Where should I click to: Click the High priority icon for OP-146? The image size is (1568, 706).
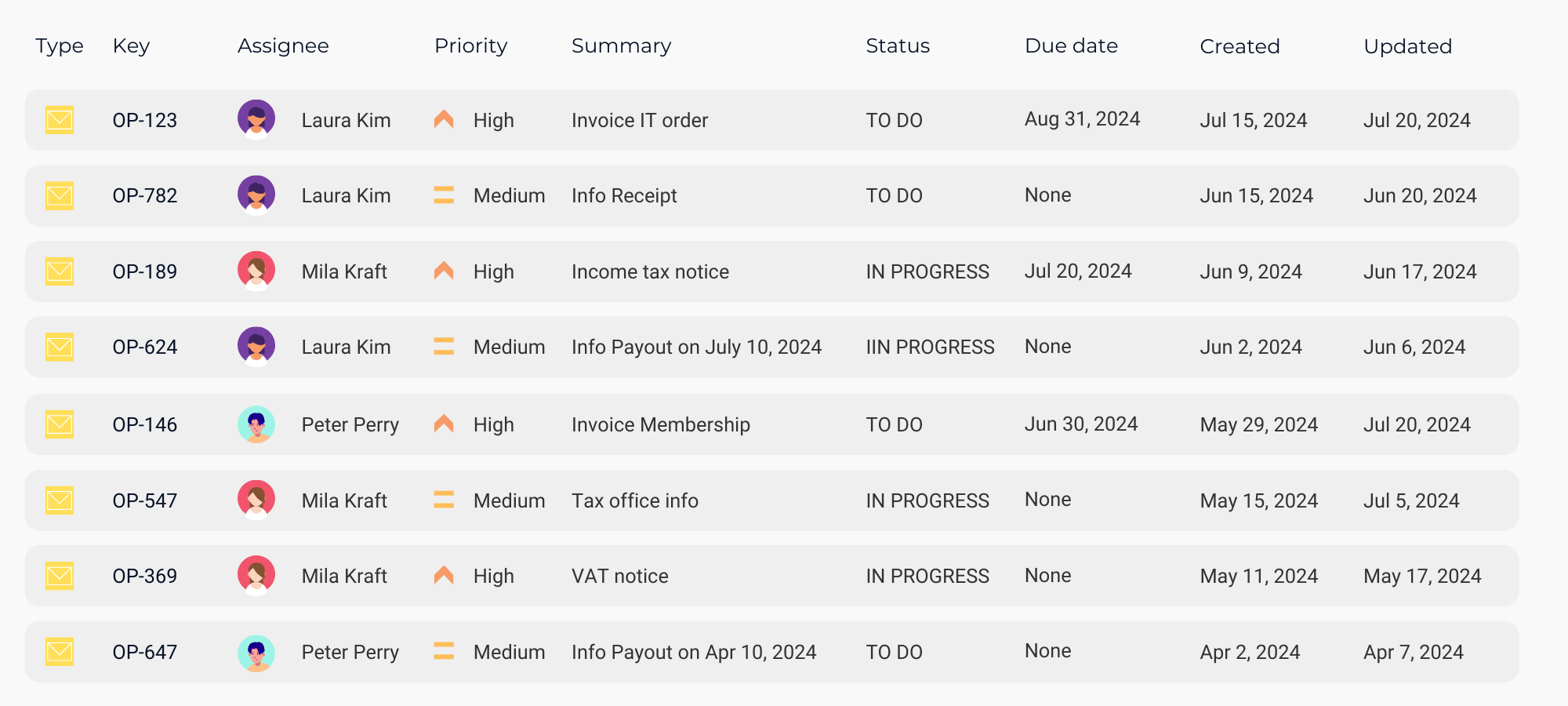tap(444, 424)
